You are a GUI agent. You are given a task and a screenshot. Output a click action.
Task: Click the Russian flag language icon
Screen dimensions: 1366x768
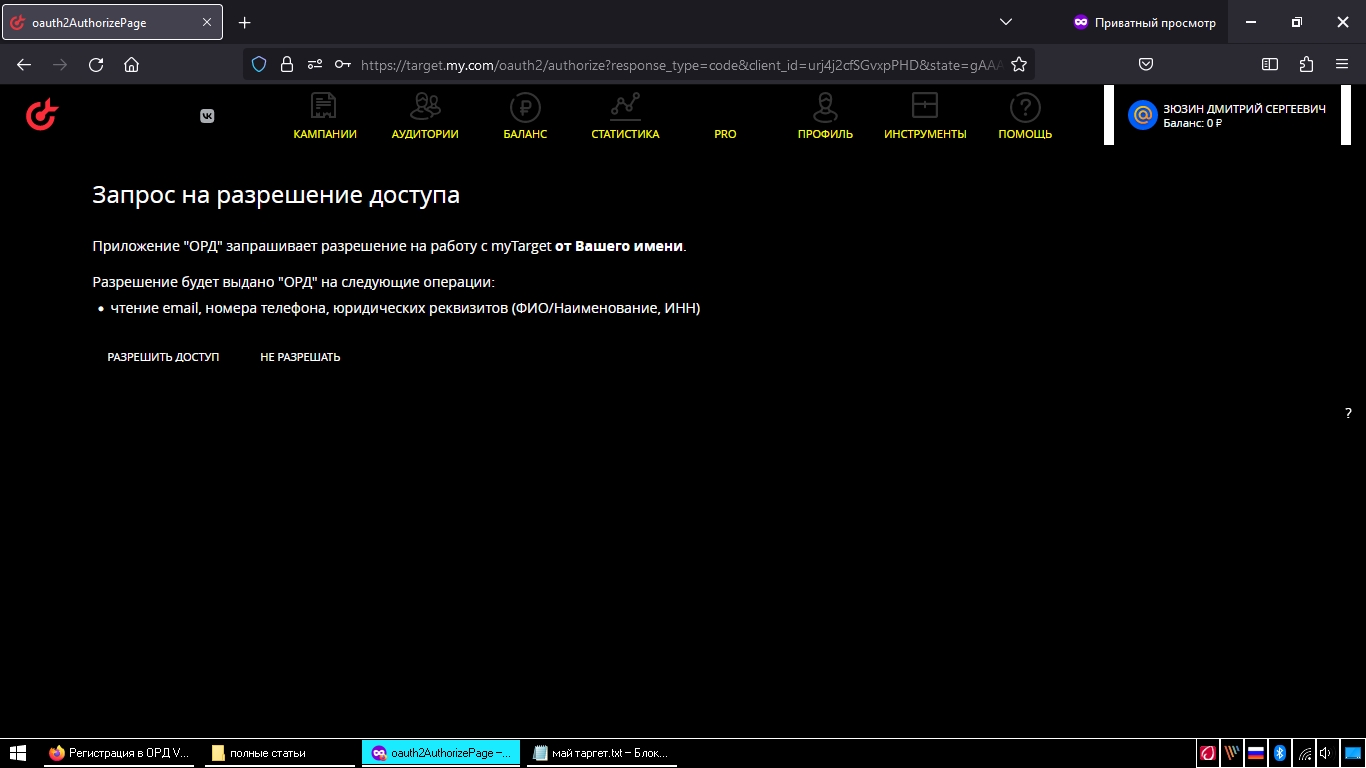(1256, 753)
